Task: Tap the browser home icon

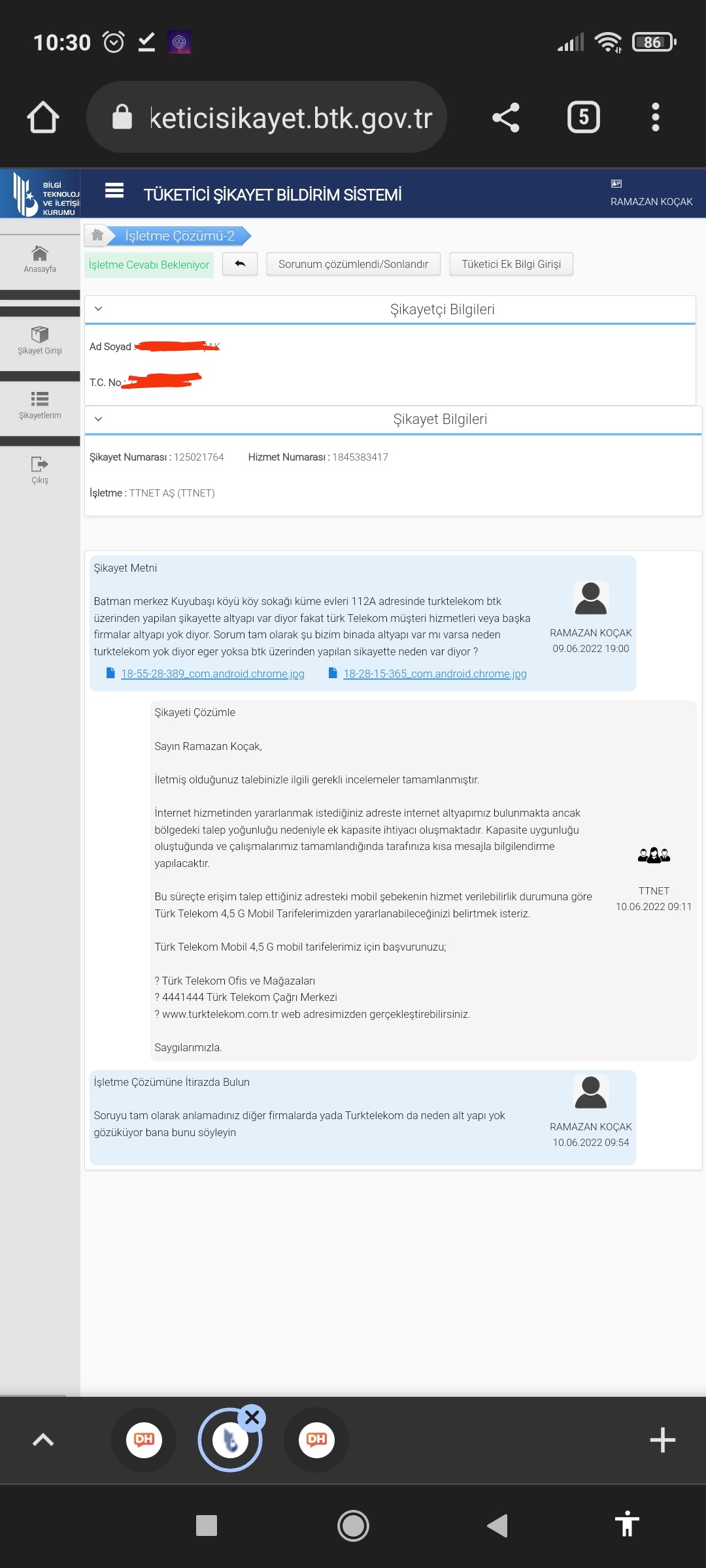Action: click(43, 118)
